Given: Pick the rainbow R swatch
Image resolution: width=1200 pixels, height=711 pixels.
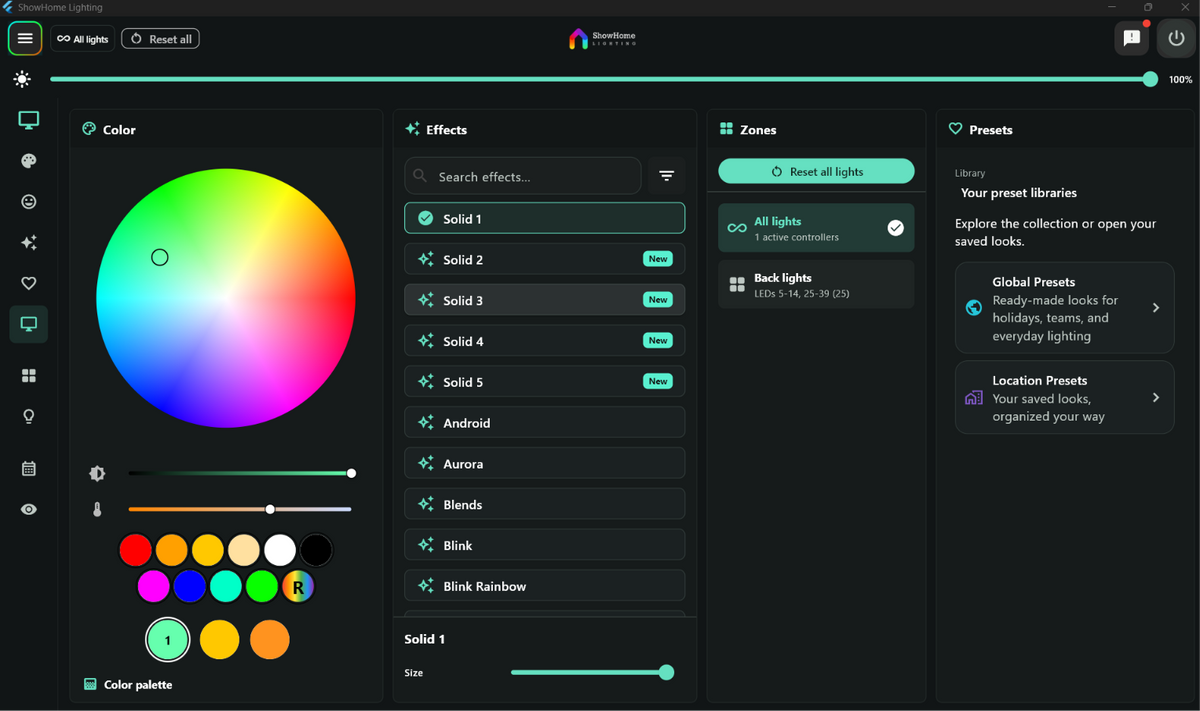Looking at the screenshot, I should (x=298, y=587).
